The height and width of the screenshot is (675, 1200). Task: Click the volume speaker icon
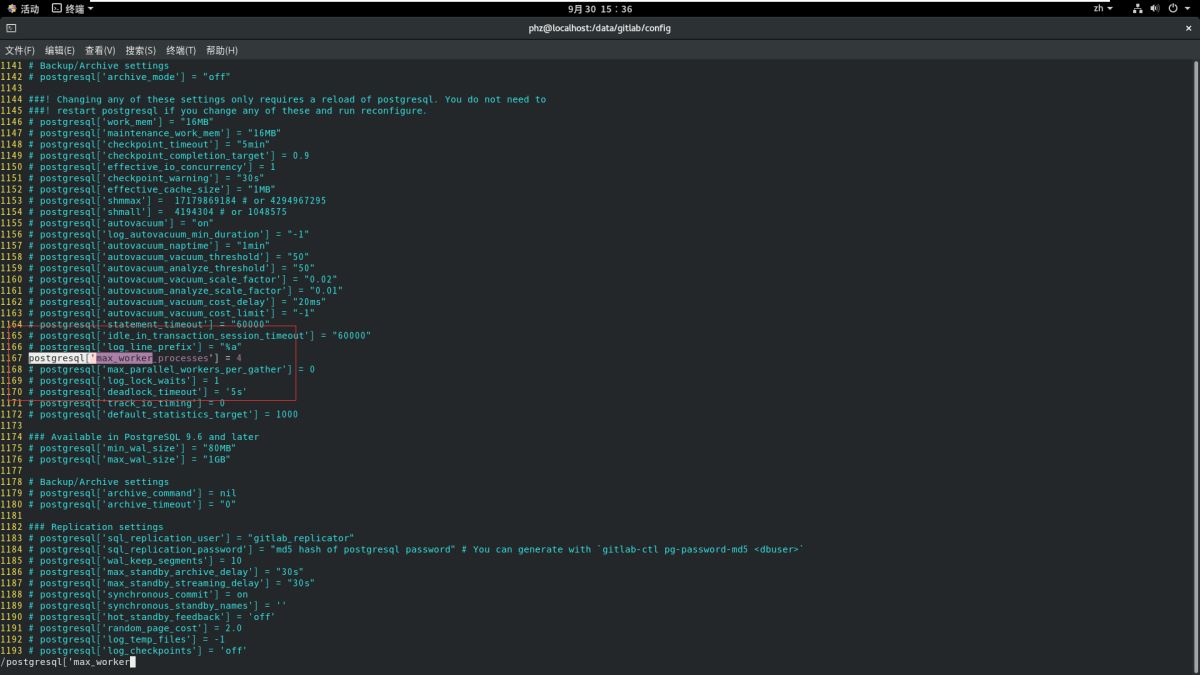pos(1155,8)
